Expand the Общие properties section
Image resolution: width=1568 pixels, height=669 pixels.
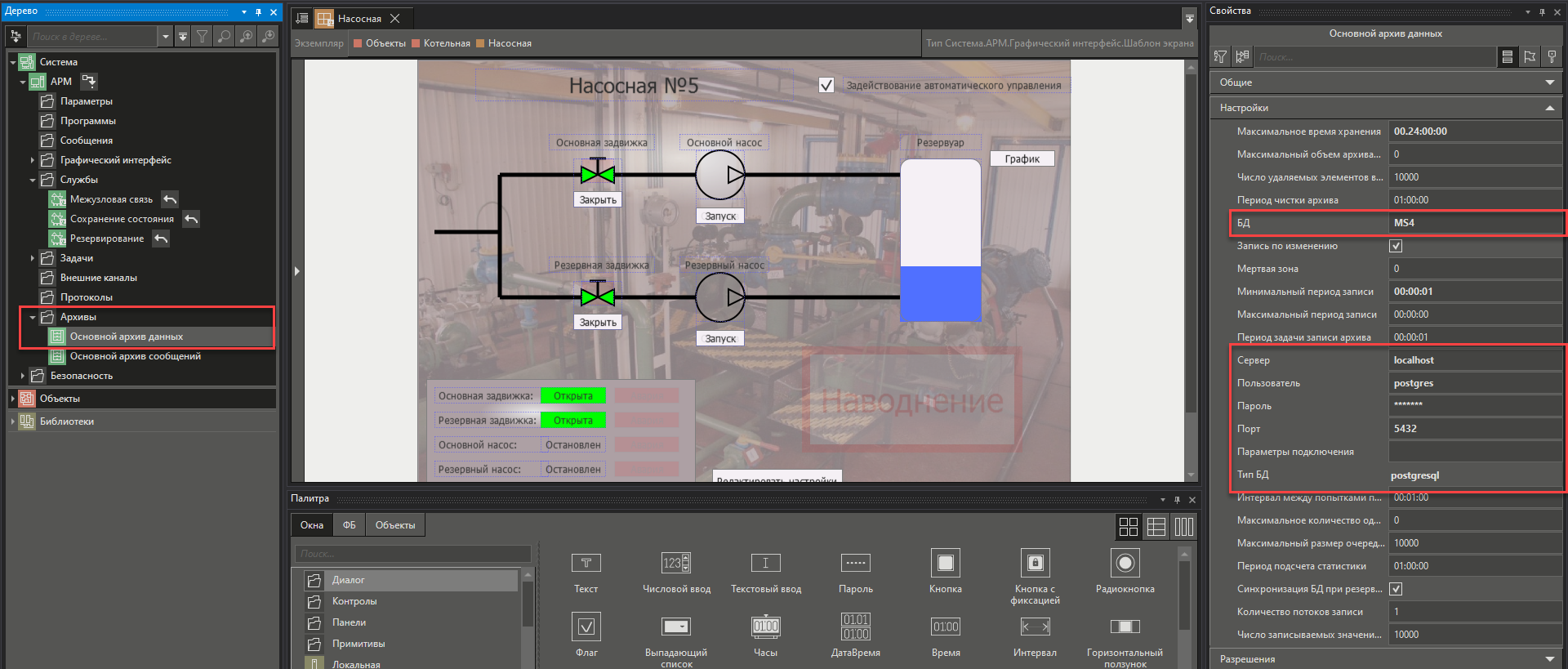1549,83
